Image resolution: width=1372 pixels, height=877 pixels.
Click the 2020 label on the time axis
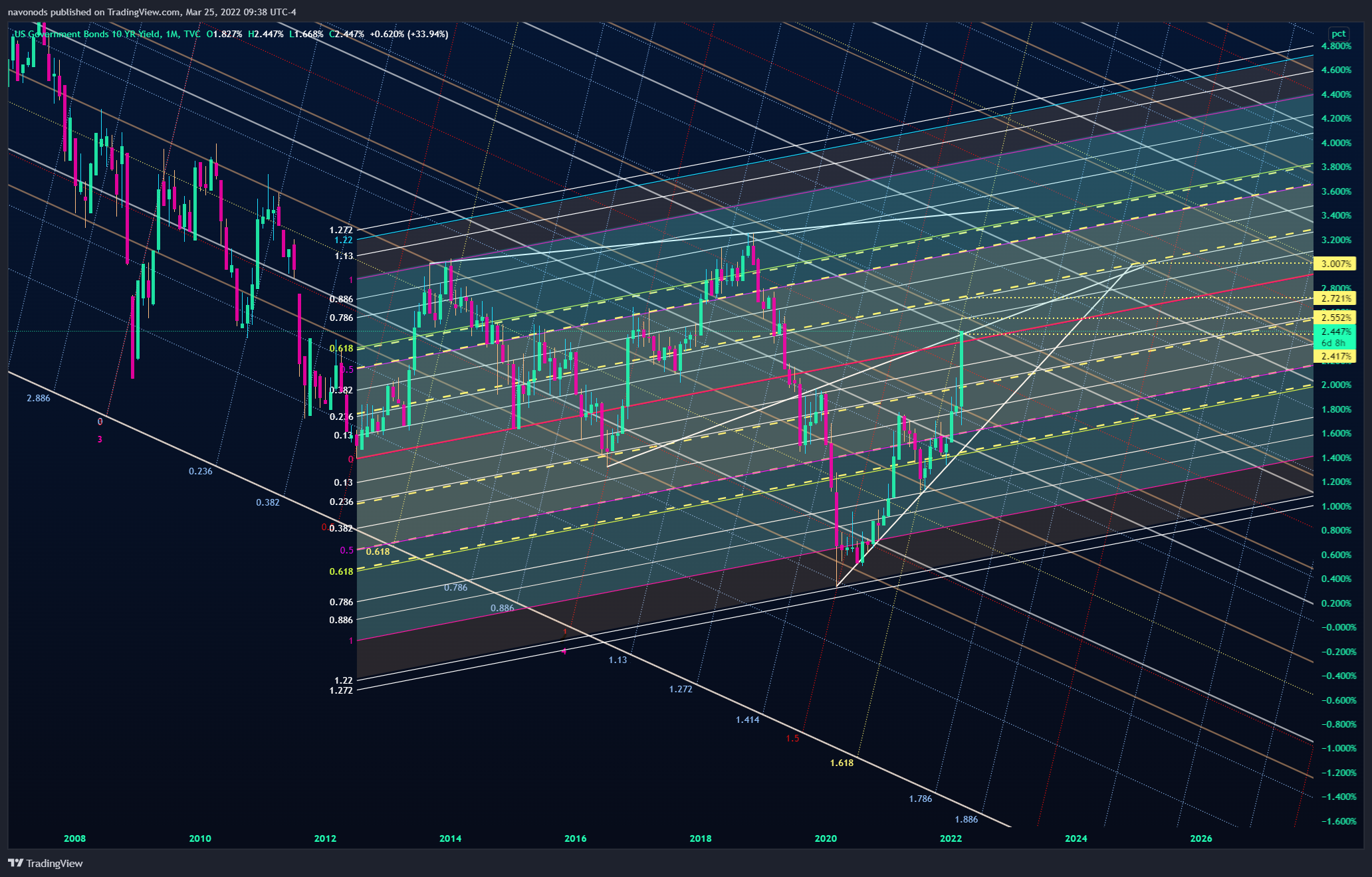point(826,838)
